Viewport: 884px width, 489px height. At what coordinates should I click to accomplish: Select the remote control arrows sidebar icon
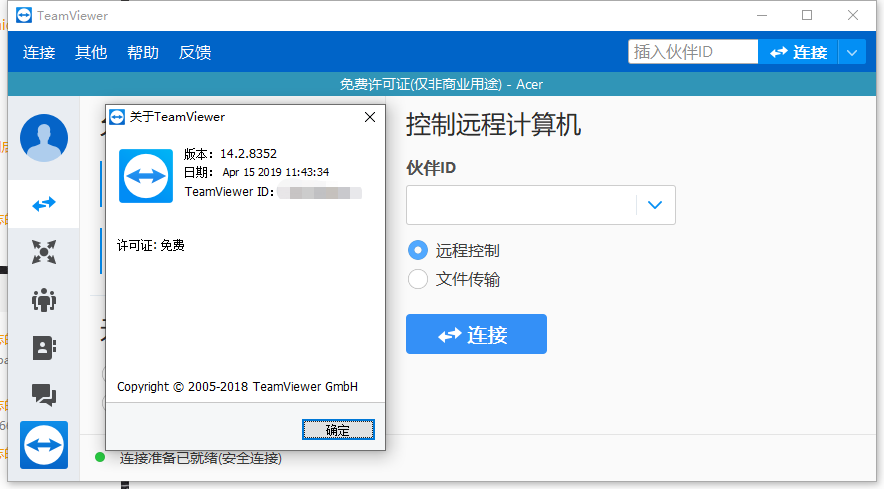[44, 204]
